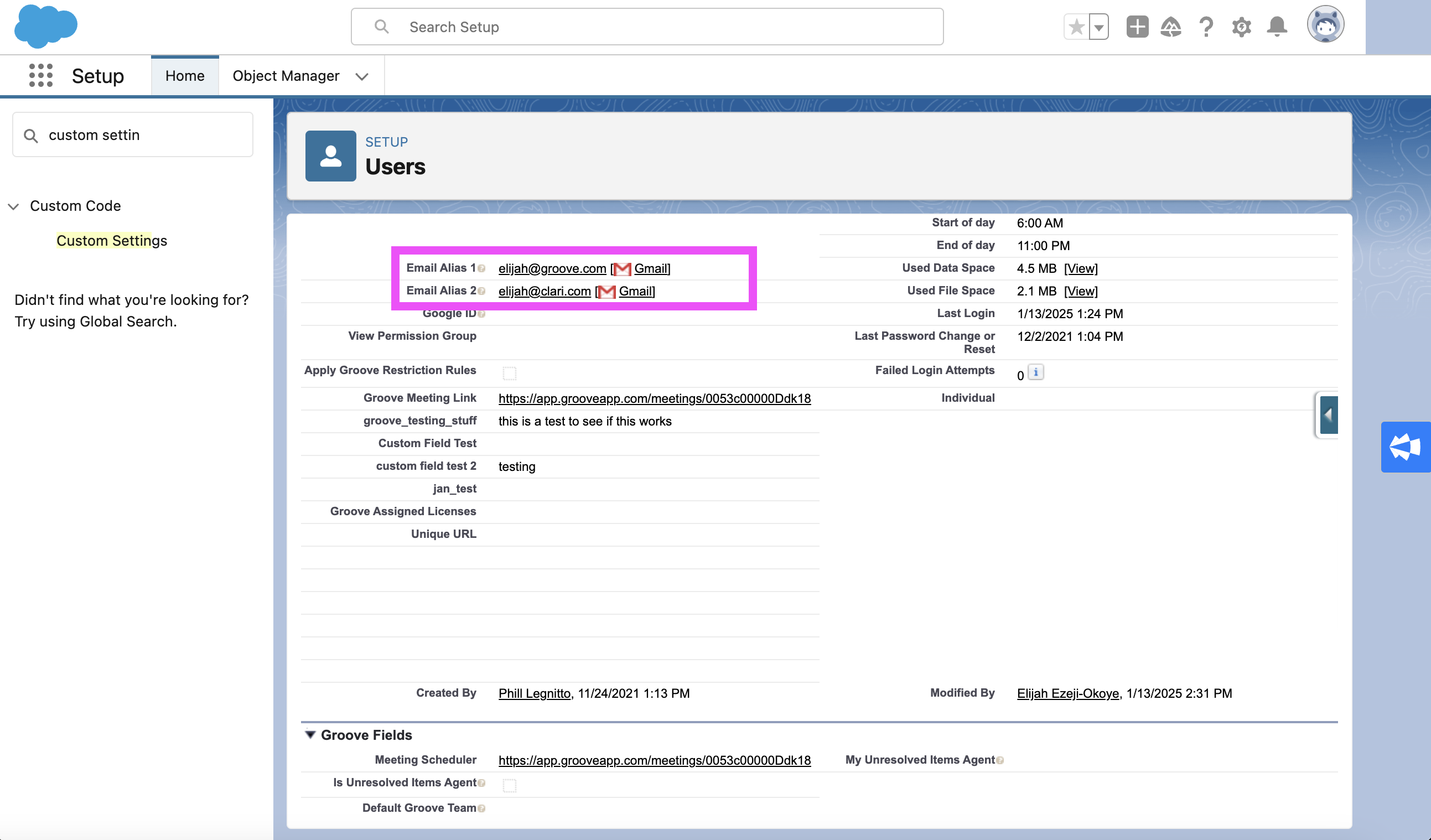
Task: Open the Help question mark icon
Action: [x=1206, y=27]
